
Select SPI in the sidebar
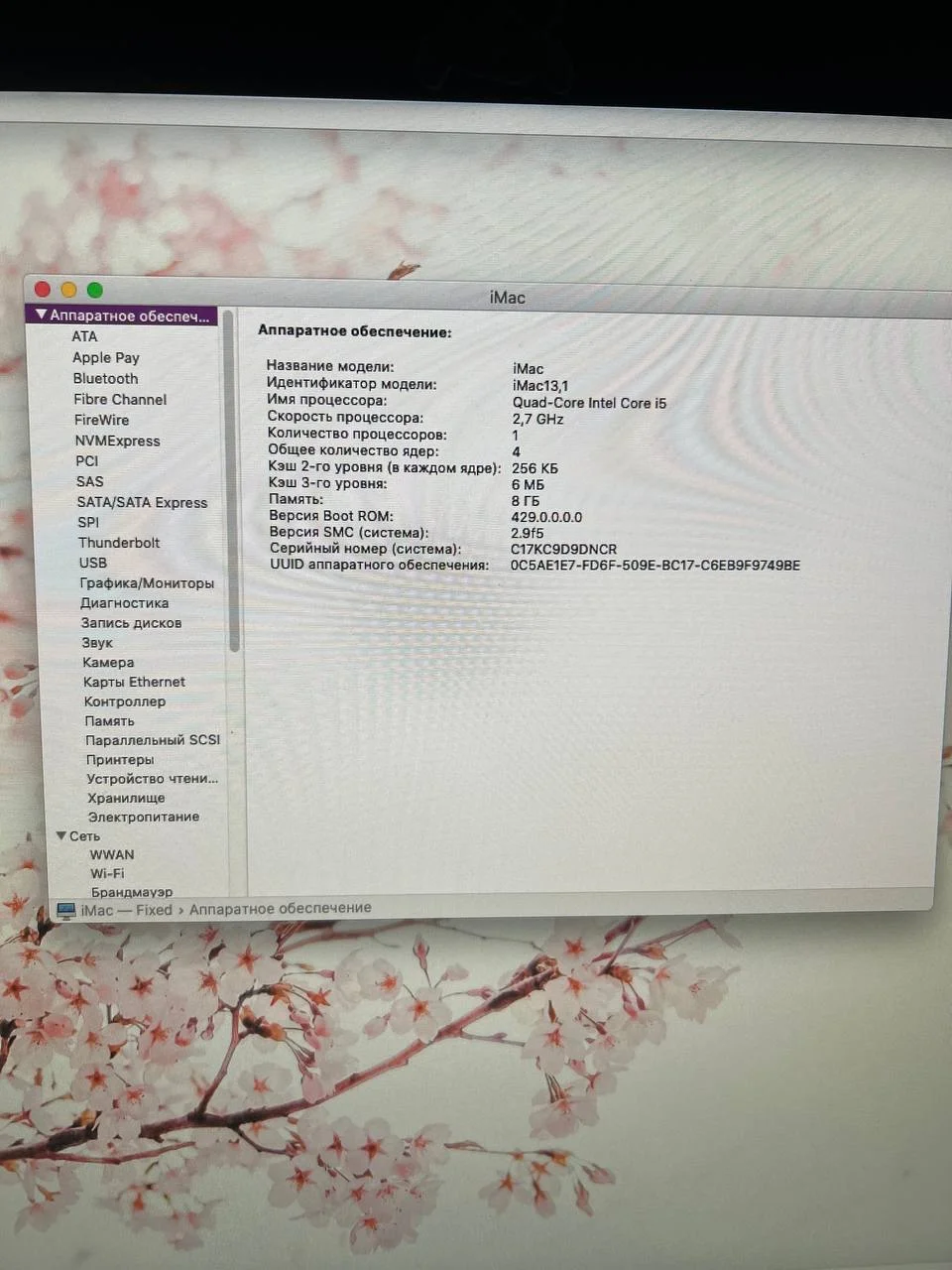(x=88, y=522)
